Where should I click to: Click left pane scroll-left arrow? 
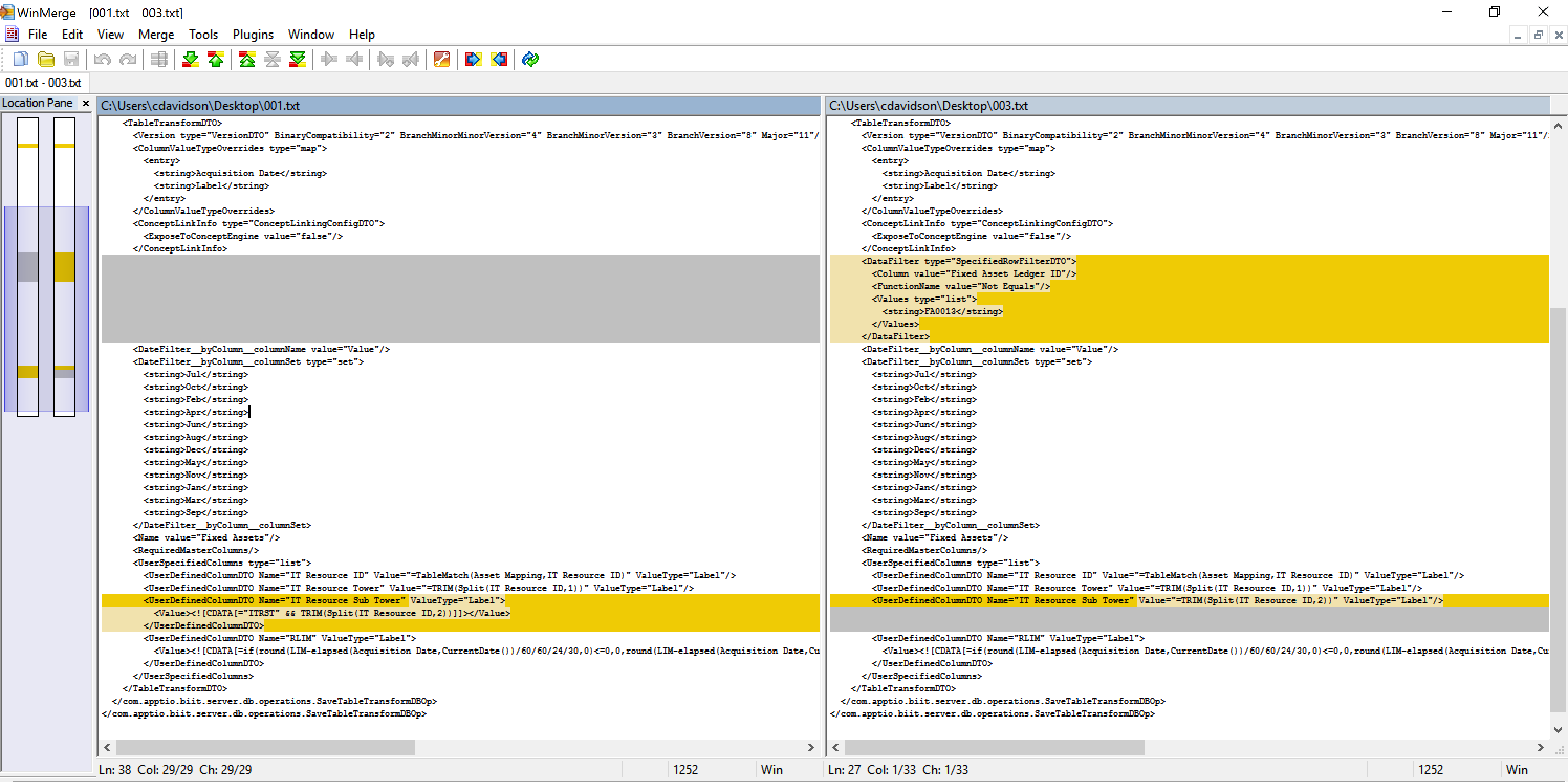point(107,747)
